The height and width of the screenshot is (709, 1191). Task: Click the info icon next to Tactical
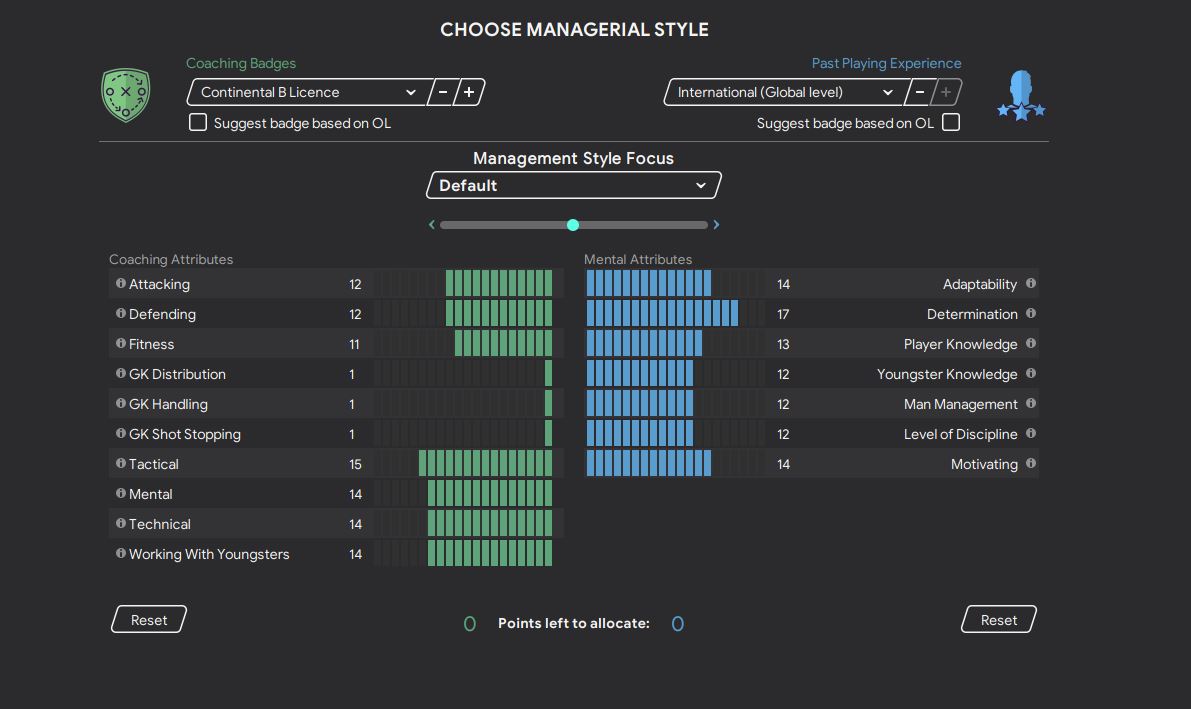(x=121, y=464)
